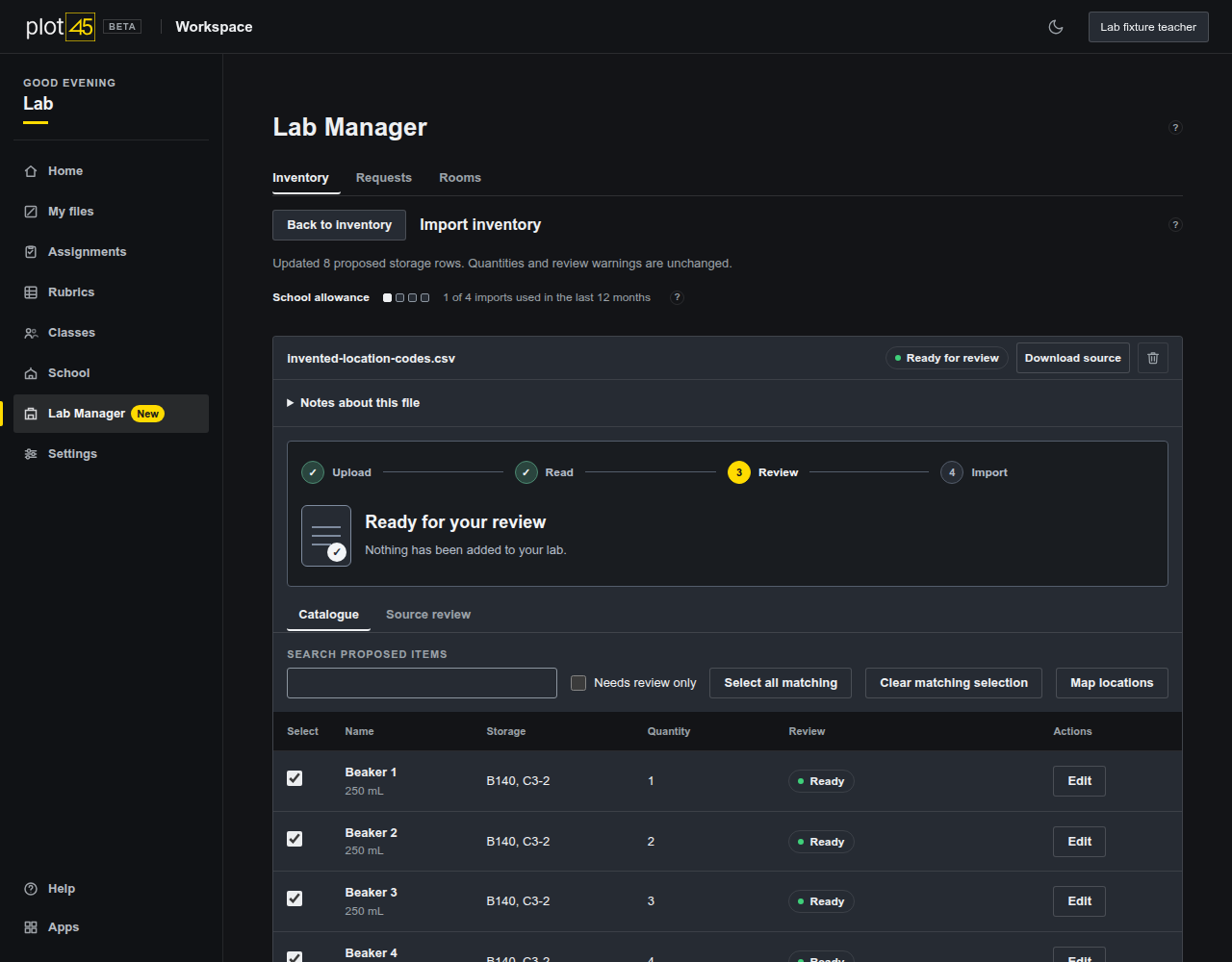
Task: Click the Ready for review status badge
Action: (947, 358)
